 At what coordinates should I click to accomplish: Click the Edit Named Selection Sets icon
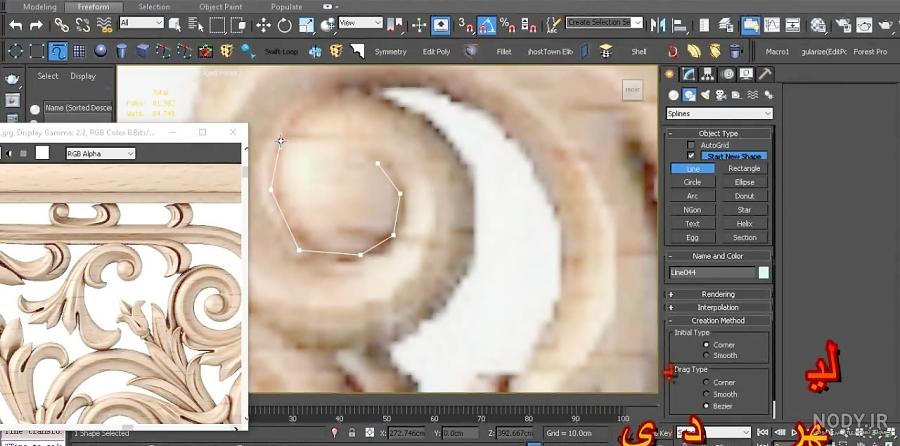(553, 25)
